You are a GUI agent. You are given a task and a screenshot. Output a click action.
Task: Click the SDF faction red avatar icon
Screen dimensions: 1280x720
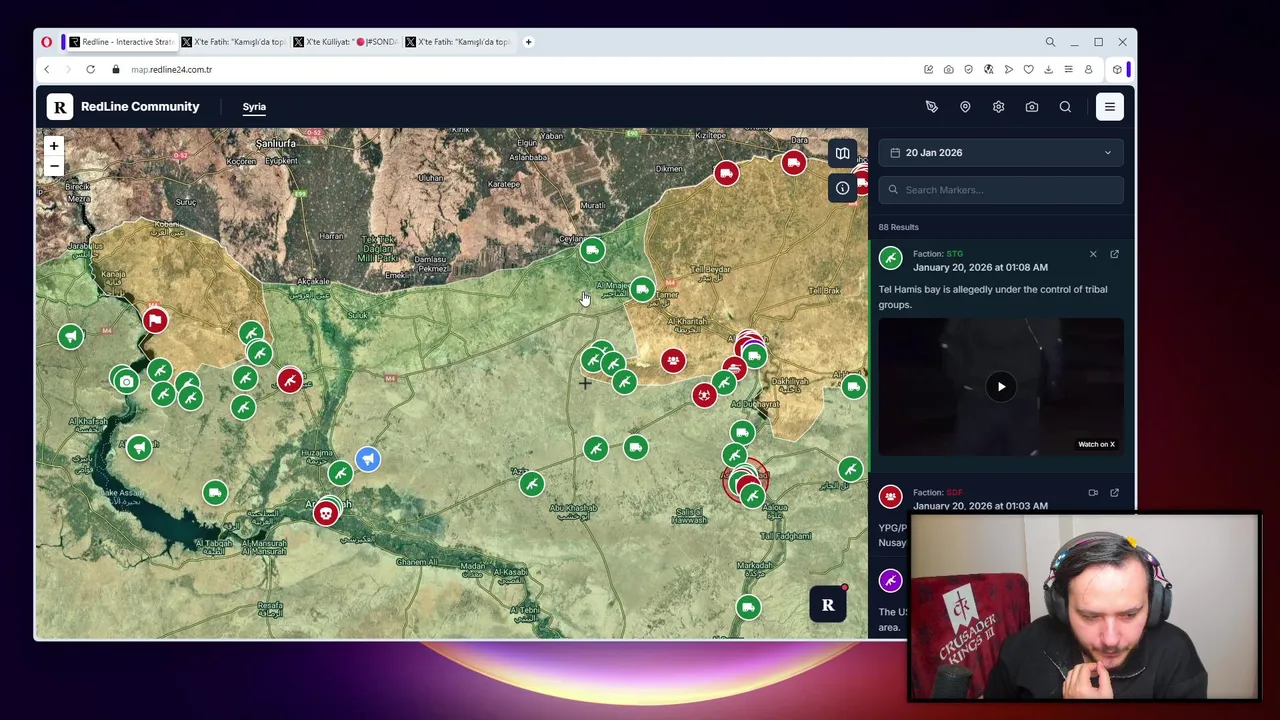890,497
